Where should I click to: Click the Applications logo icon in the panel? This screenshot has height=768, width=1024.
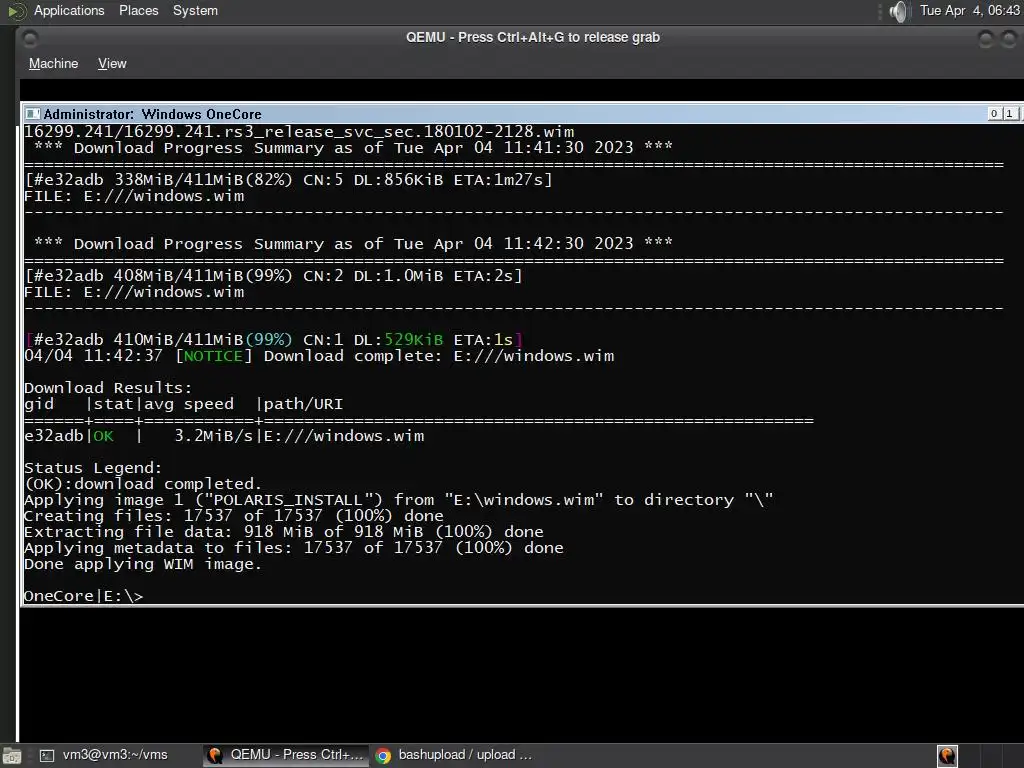(x=16, y=11)
